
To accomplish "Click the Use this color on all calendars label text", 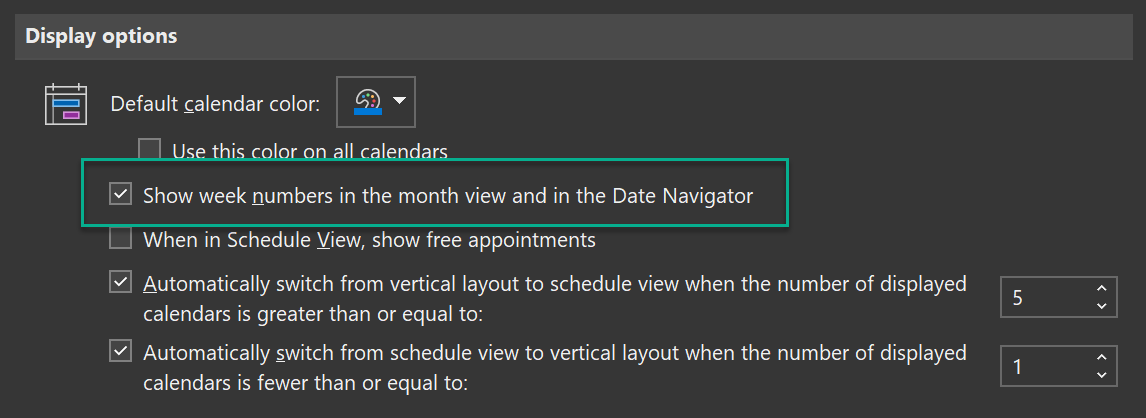I will (x=310, y=152).
